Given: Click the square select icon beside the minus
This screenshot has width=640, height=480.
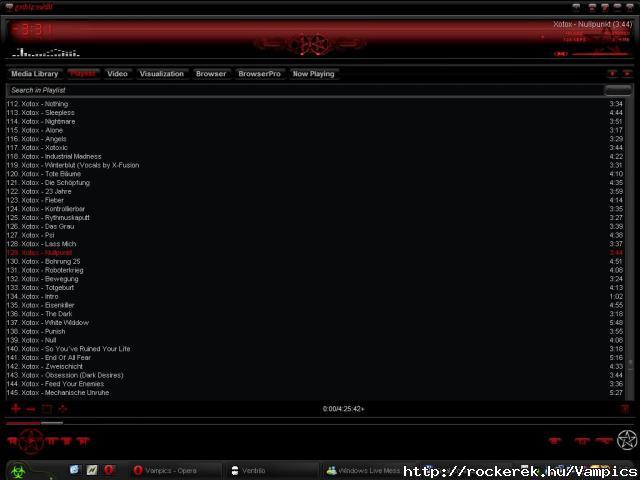Looking at the screenshot, I should 47,409.
